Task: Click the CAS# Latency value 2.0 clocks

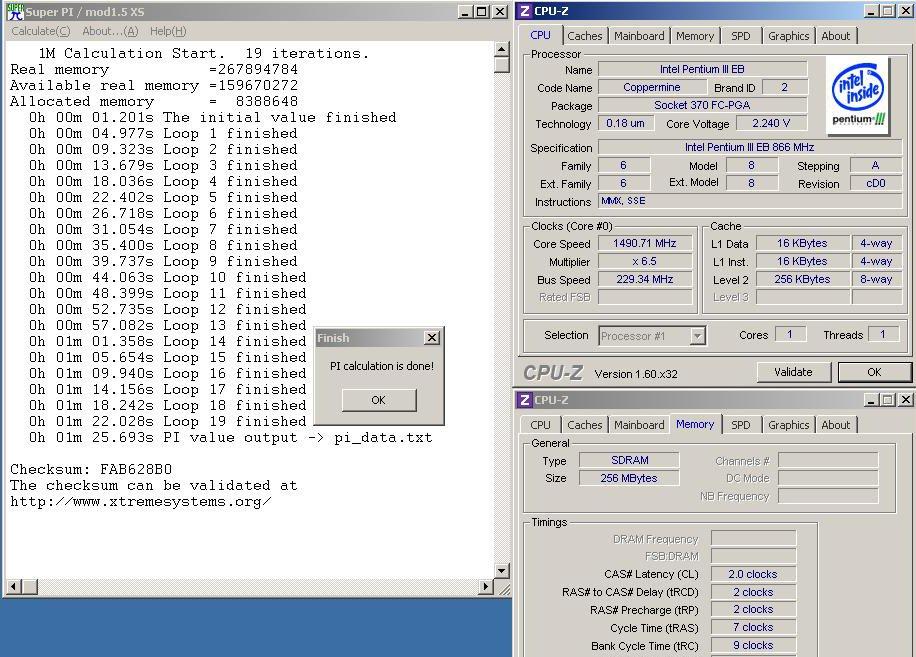Action: coord(753,575)
